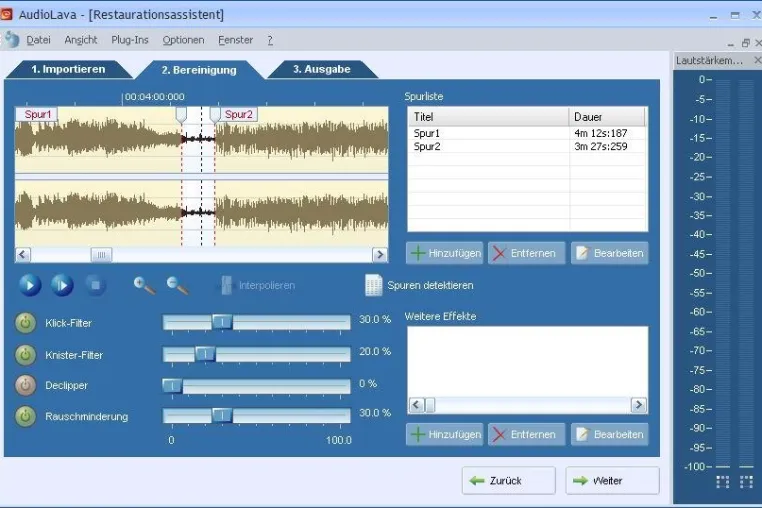The width and height of the screenshot is (762, 508).
Task: Click the right track-split handle above waveform
Action: click(215, 115)
